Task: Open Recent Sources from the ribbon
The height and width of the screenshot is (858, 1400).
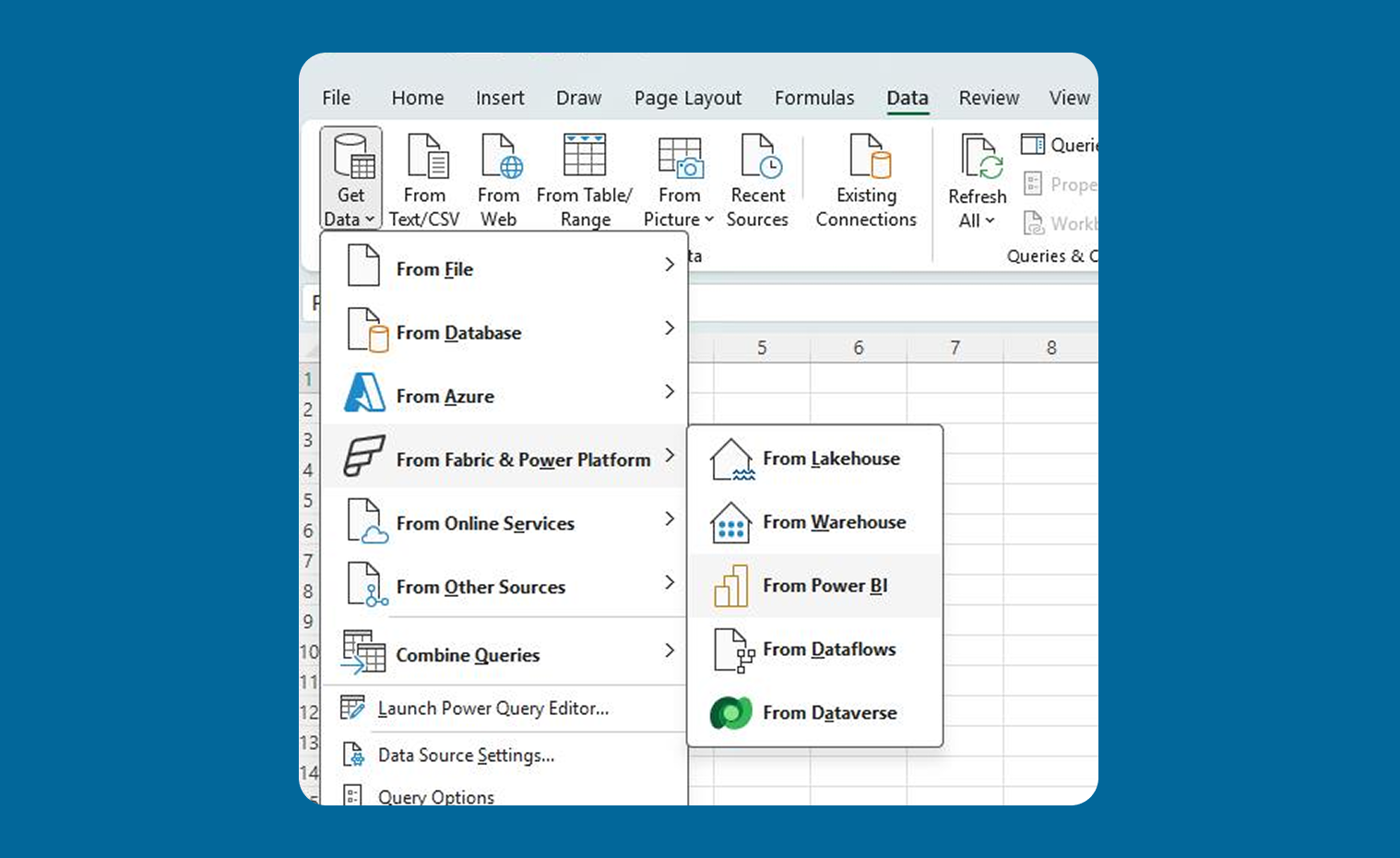Action: tap(757, 181)
